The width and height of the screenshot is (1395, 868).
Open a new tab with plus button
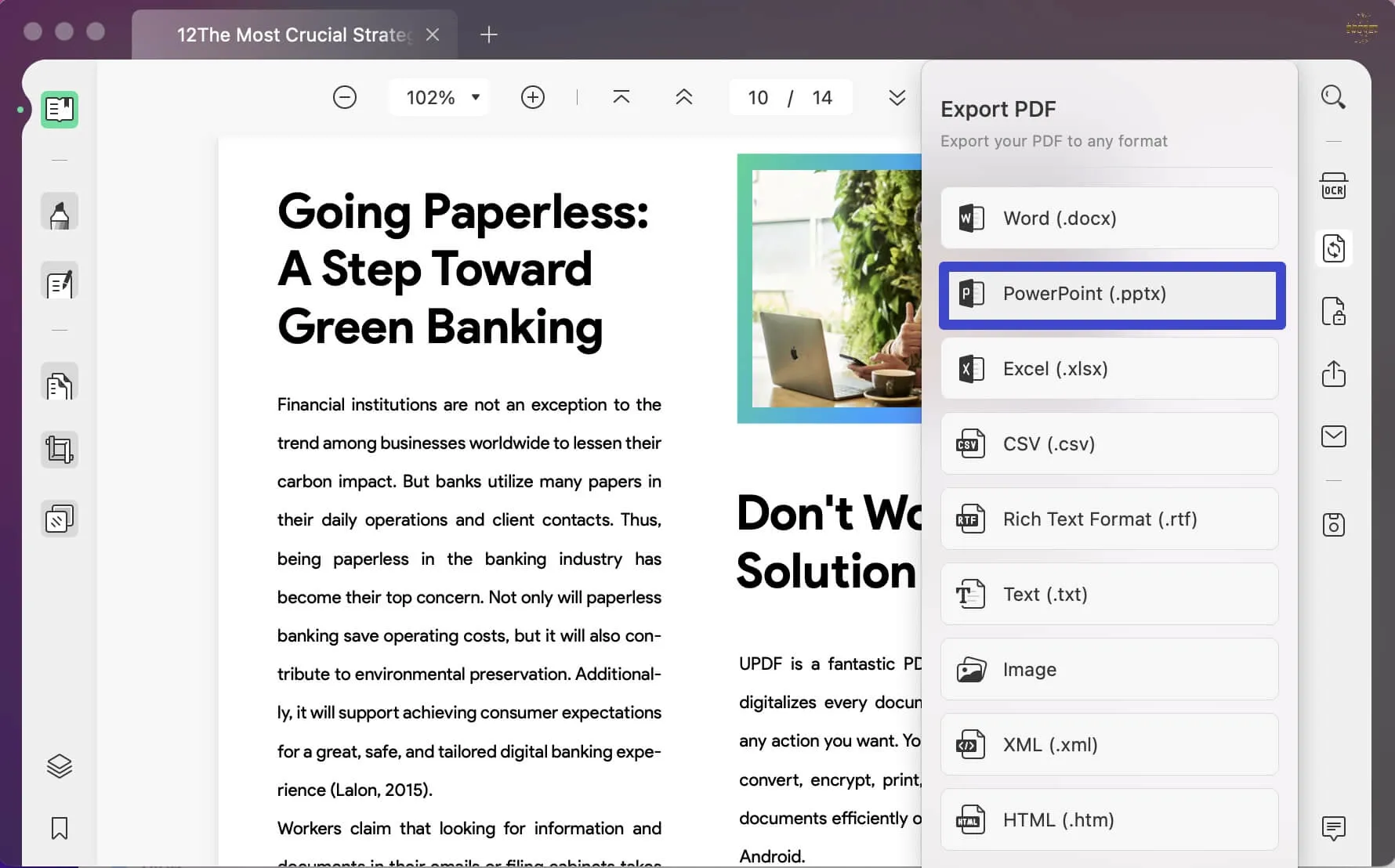(489, 34)
